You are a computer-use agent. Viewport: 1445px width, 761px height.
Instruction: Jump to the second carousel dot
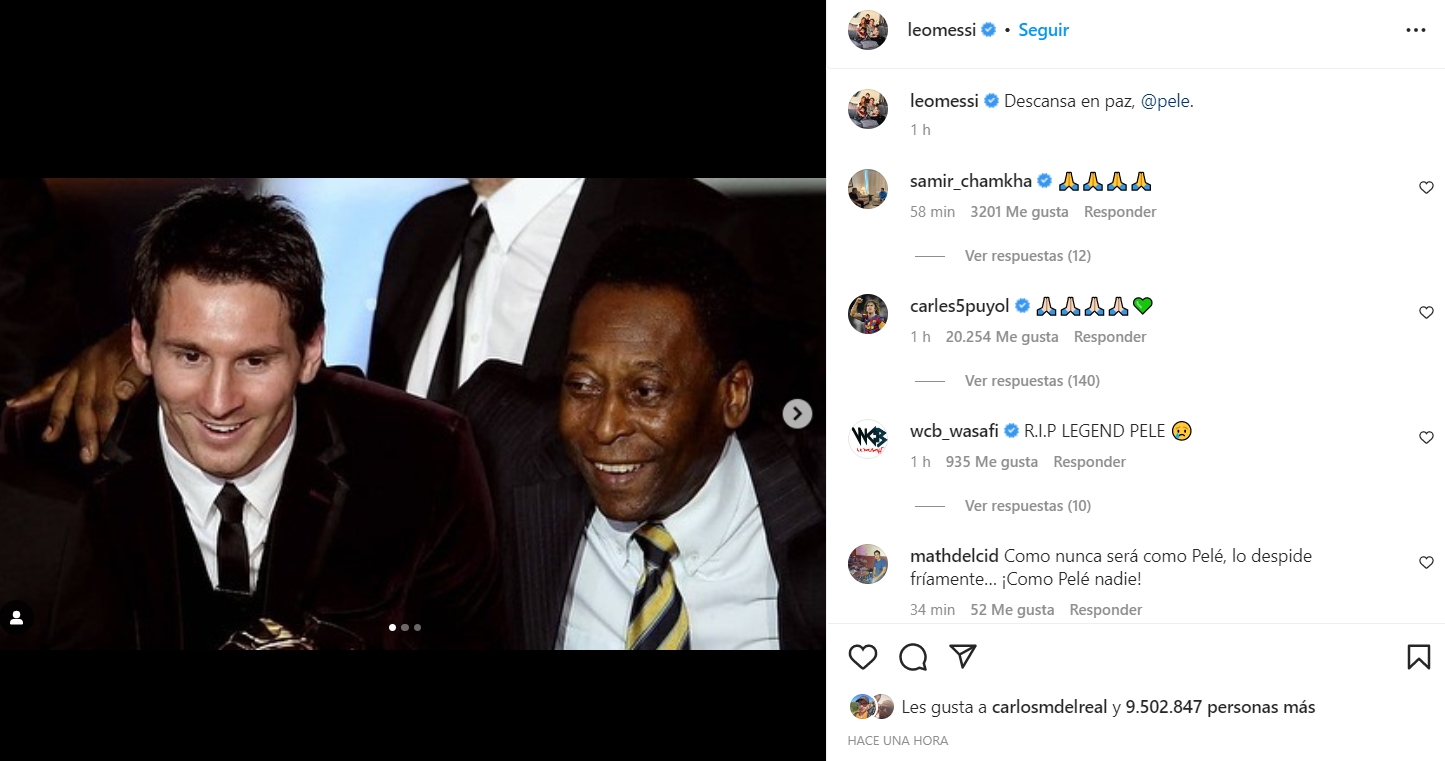(x=405, y=628)
